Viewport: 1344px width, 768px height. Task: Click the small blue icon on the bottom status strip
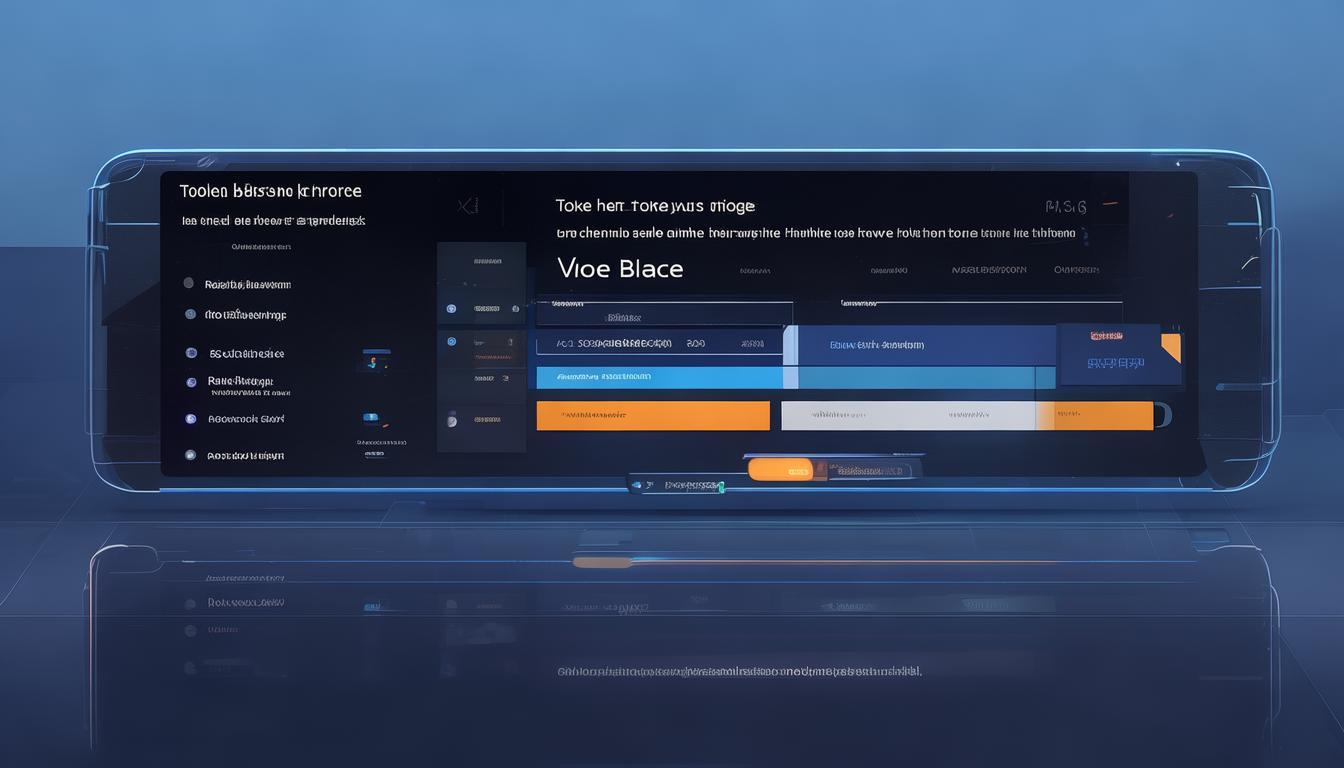coord(637,485)
